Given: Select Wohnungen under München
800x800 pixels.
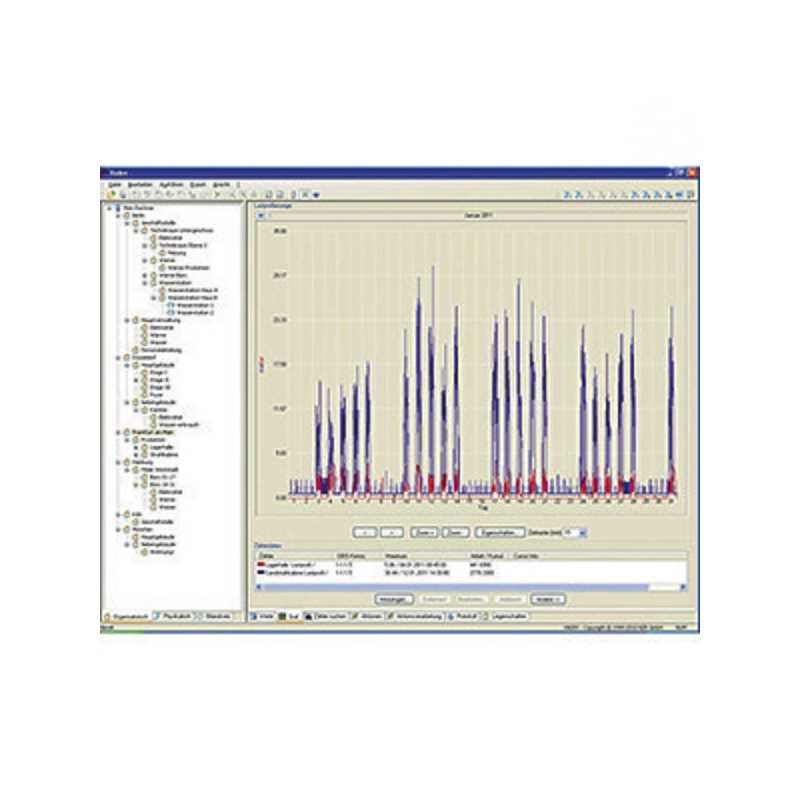Looking at the screenshot, I should pos(163,552).
